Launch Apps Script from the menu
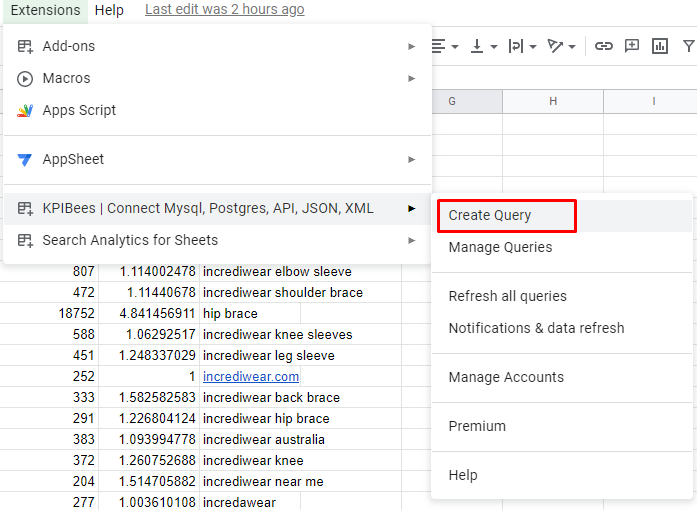 click(x=217, y=110)
